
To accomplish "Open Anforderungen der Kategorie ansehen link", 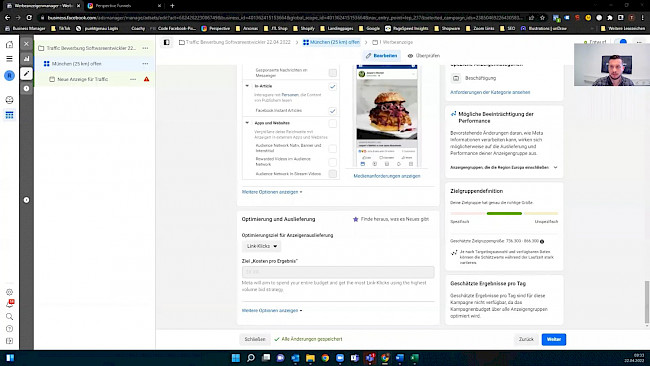I will tap(490, 92).
